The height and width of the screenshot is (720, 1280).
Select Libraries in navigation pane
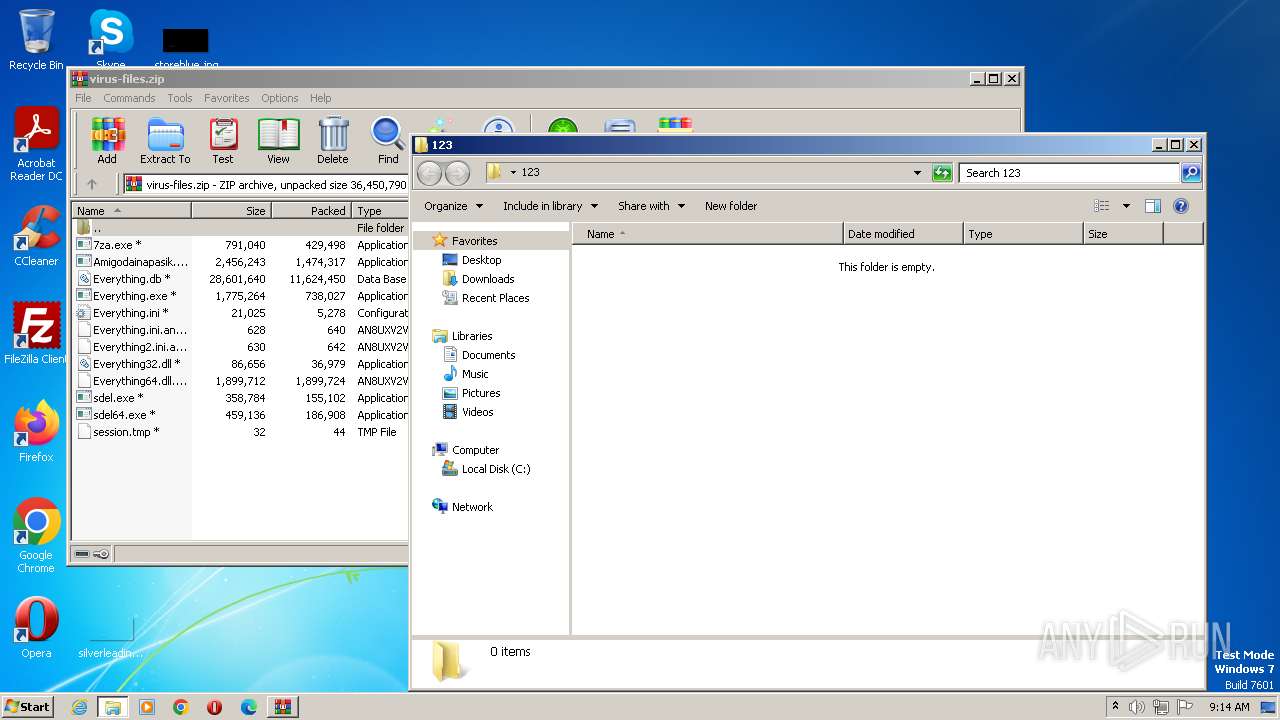tap(472, 336)
